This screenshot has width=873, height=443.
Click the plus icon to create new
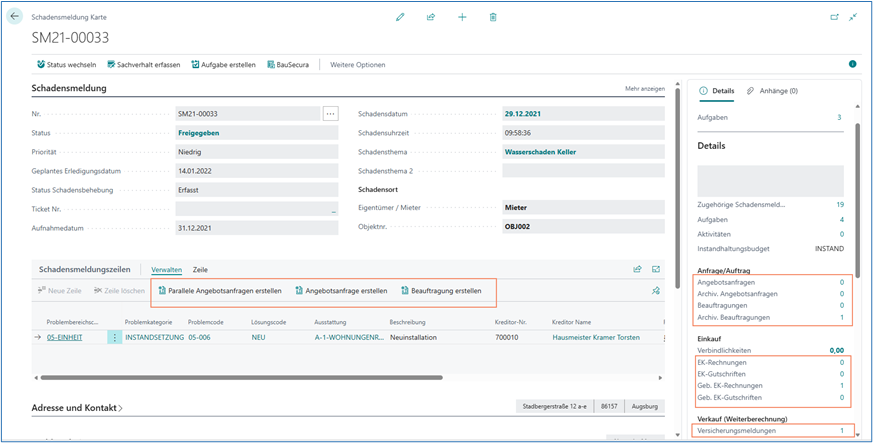tap(462, 17)
